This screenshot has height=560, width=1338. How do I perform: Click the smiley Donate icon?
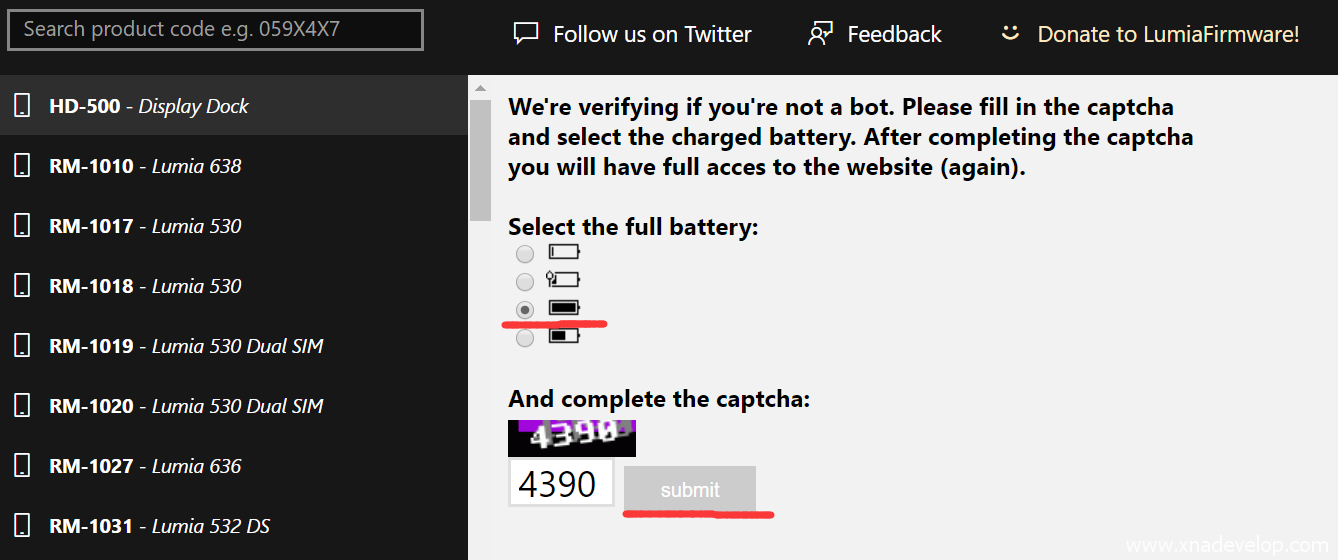[x=1010, y=34]
